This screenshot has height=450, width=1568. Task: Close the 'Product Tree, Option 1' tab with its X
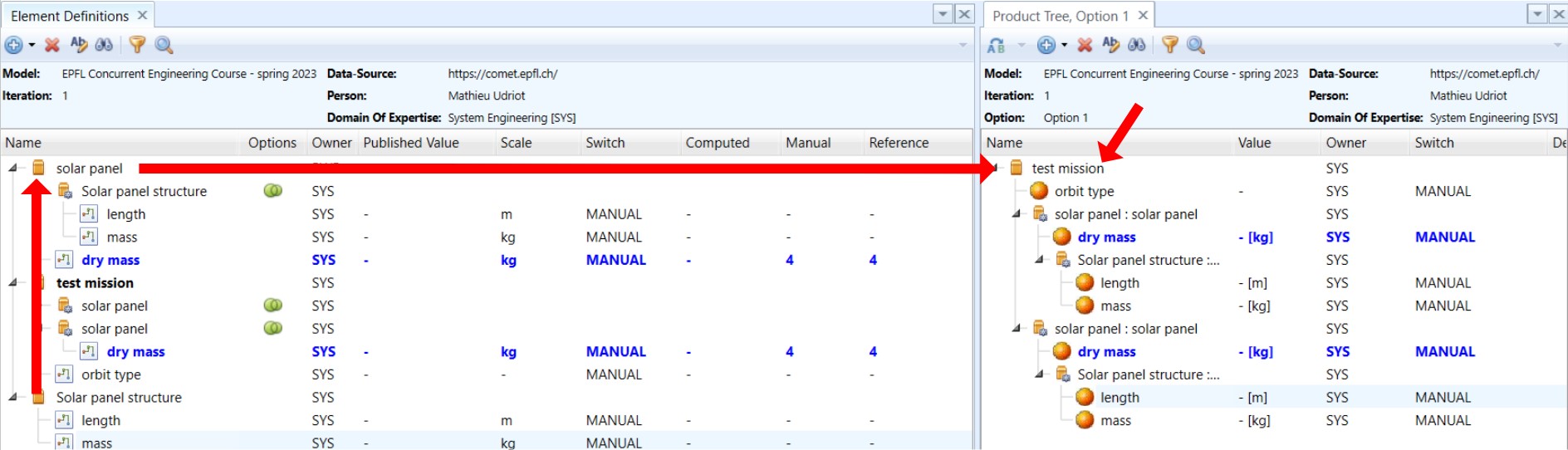point(1143,15)
